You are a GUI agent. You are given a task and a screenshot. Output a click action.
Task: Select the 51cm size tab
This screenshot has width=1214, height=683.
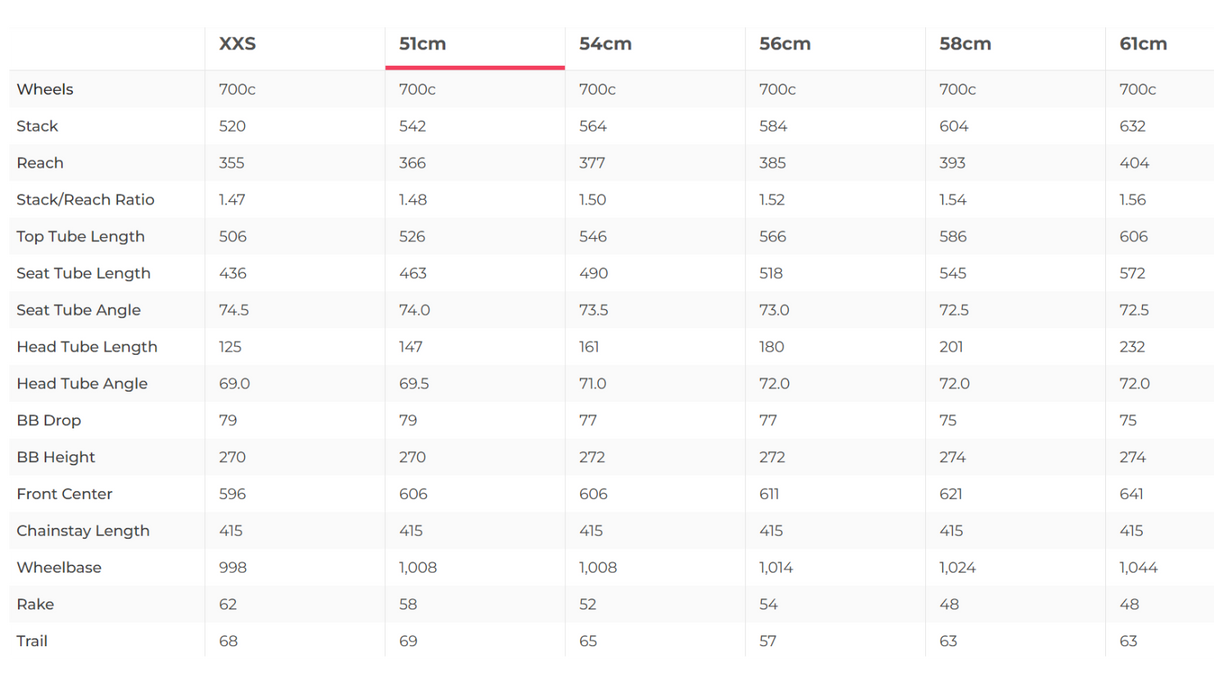coord(422,44)
